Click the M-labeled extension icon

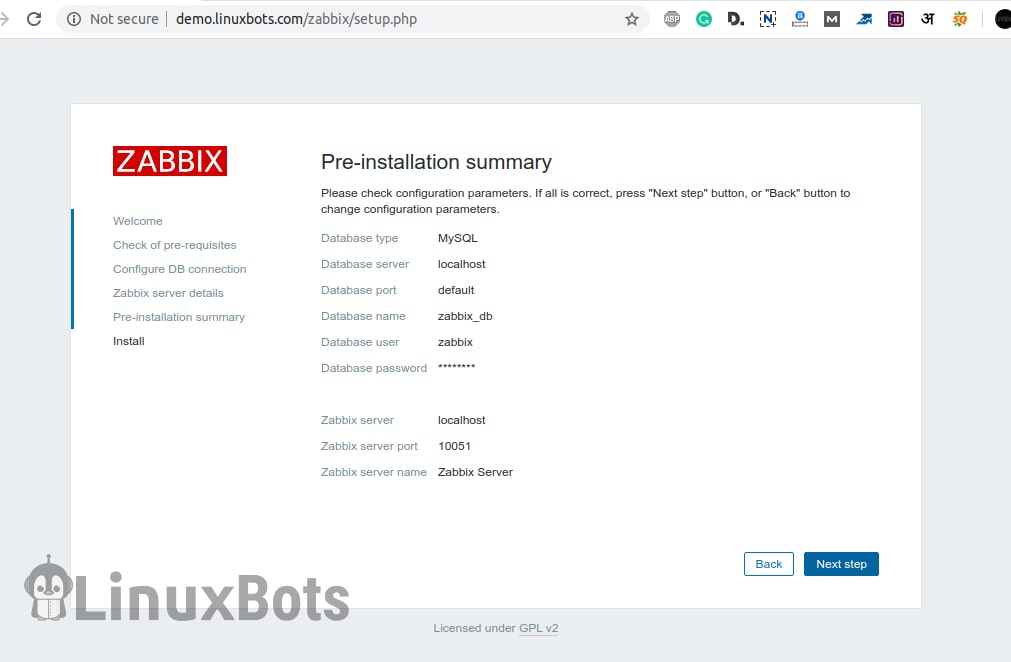(x=832, y=18)
